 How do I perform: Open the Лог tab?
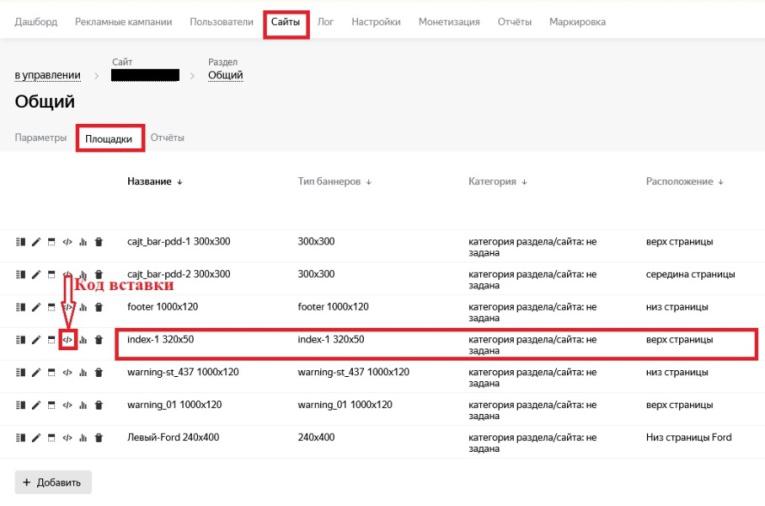point(325,22)
